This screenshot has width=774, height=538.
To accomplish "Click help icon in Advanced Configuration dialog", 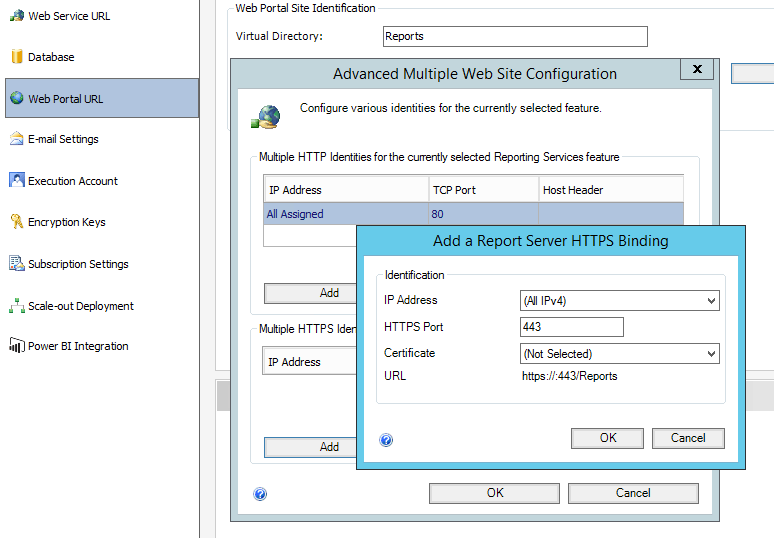I will (260, 493).
